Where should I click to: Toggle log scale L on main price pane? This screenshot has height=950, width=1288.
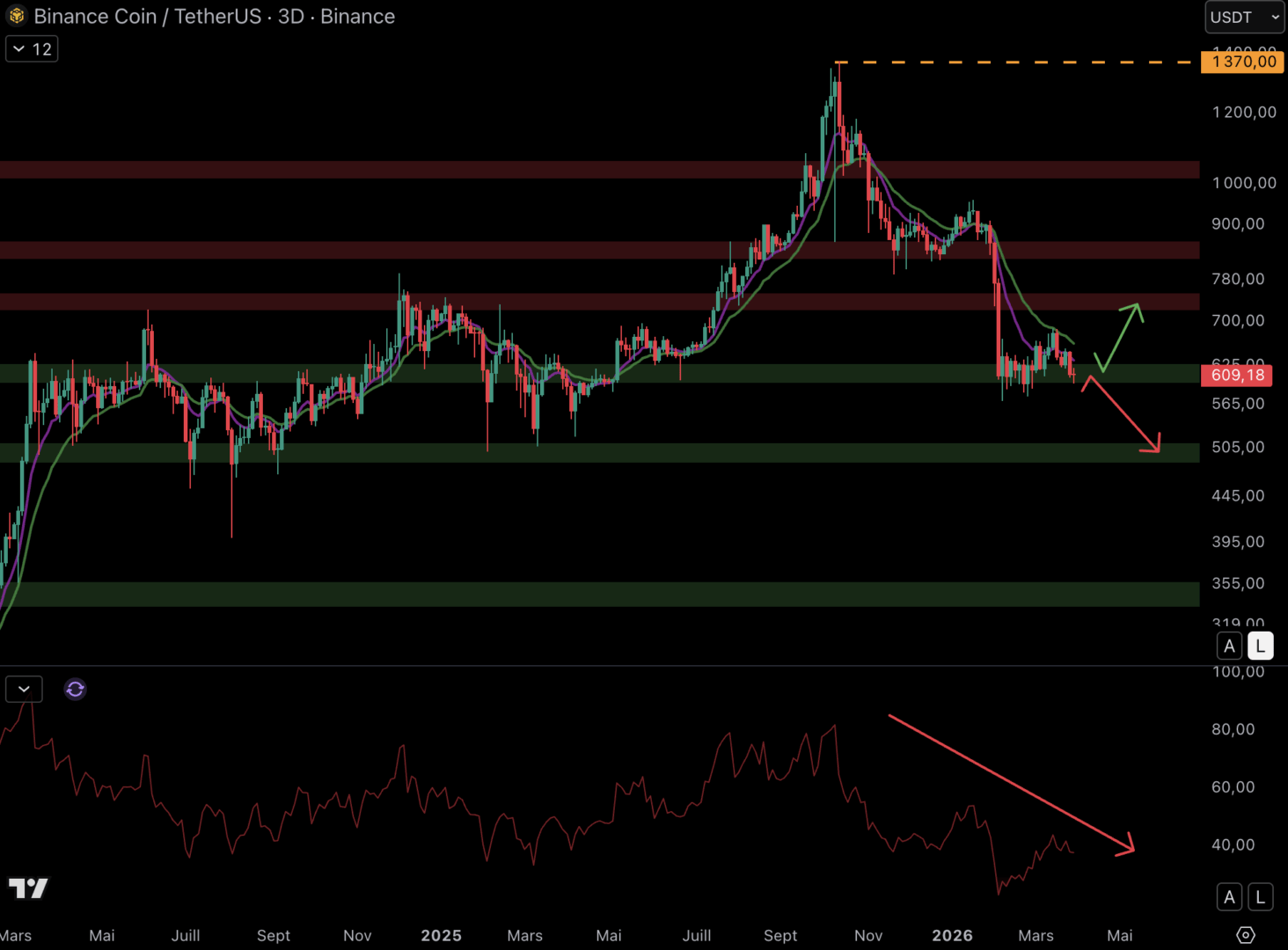pos(1261,647)
